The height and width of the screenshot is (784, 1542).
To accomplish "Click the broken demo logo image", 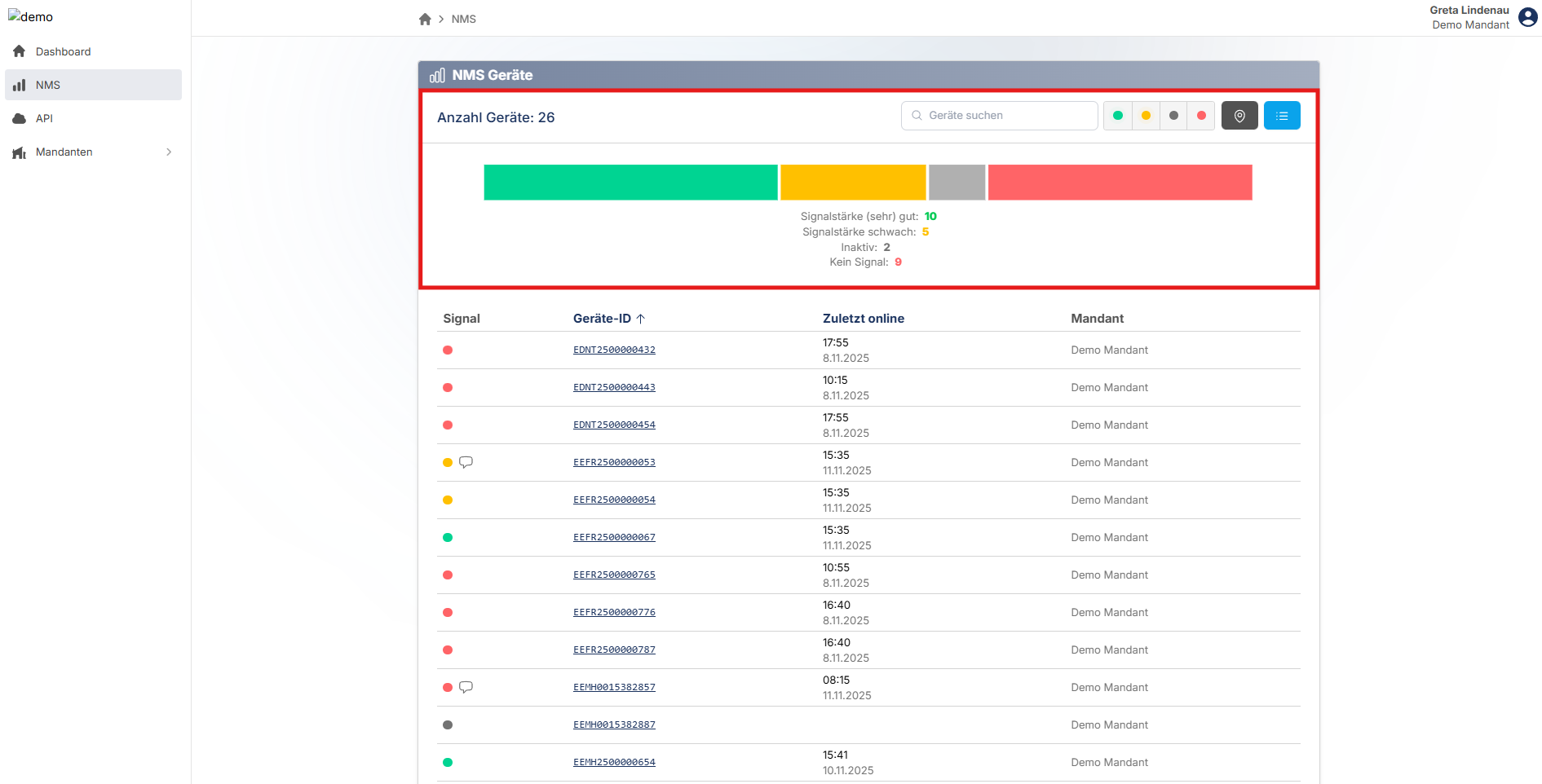I will (x=30, y=16).
